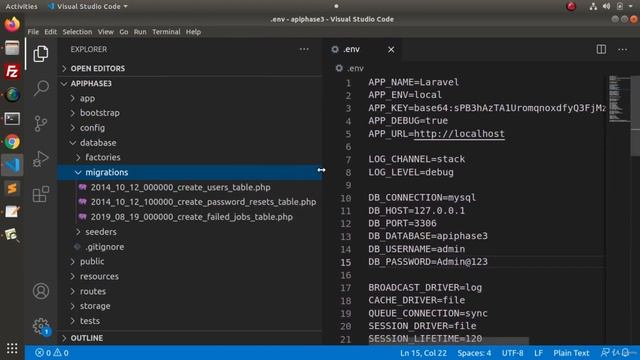Select the .env editor tab

363,49
